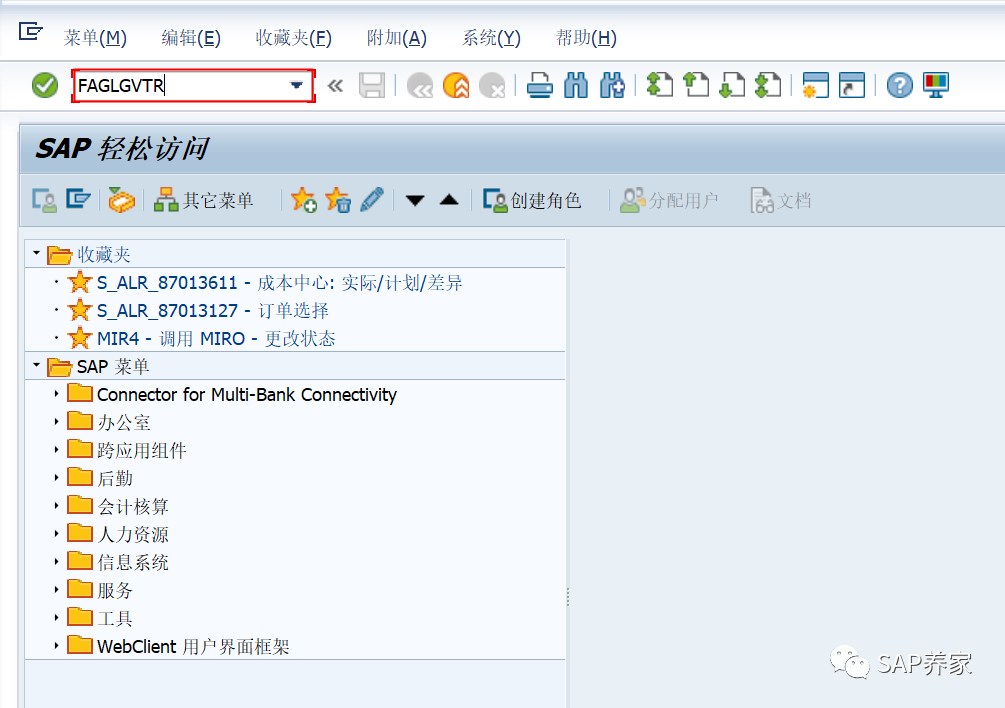The image size is (1005, 708).
Task: Expand the WebClient 用户界面框架 folder
Action: 56,646
